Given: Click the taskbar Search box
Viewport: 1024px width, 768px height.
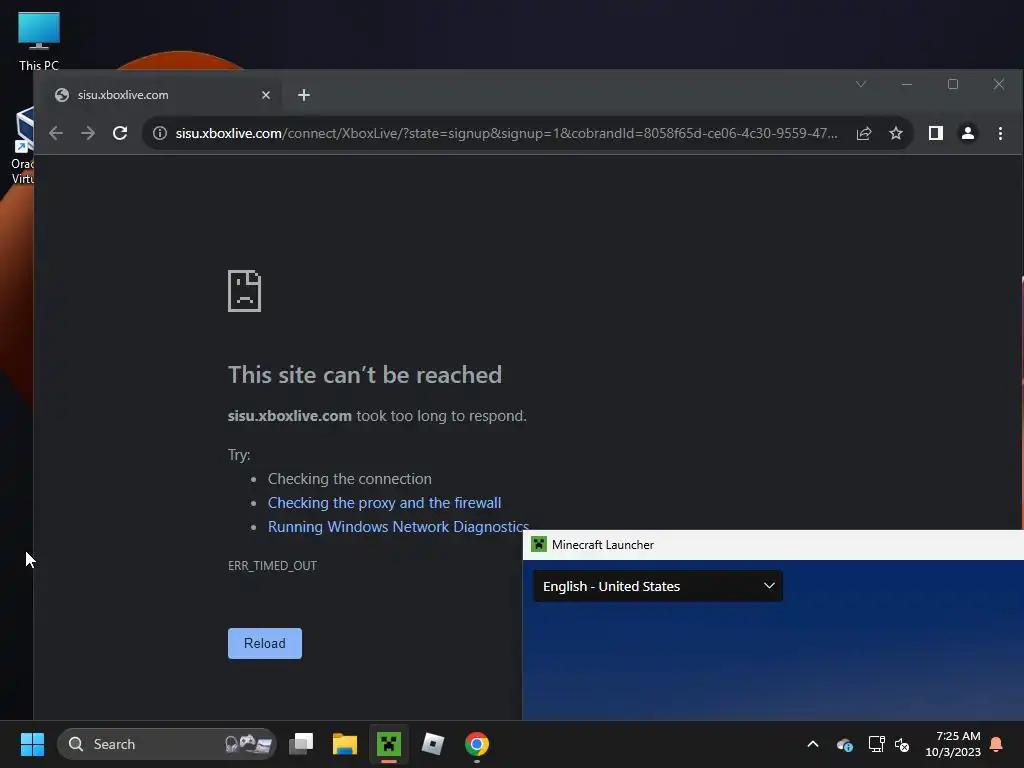Looking at the screenshot, I should pyautogui.click(x=167, y=744).
